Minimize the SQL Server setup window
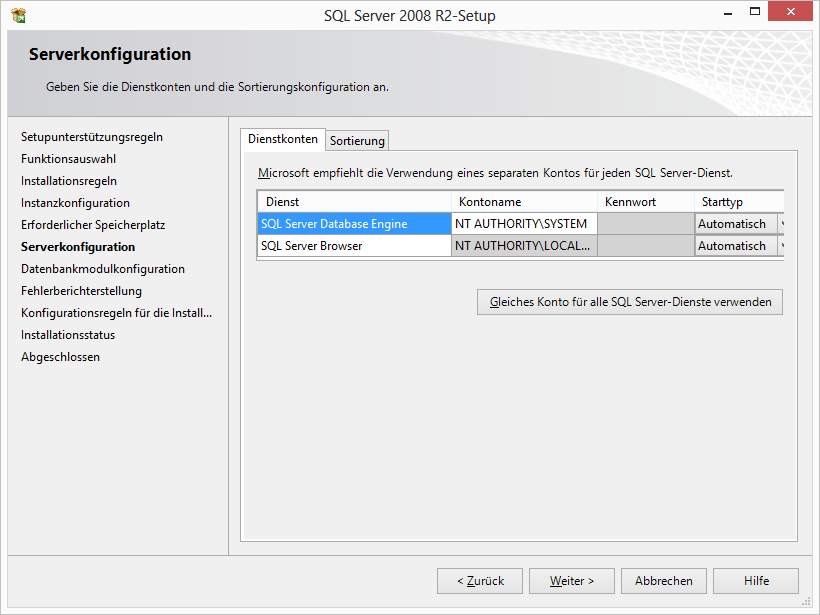Viewport: 820px width, 615px height. click(x=727, y=12)
